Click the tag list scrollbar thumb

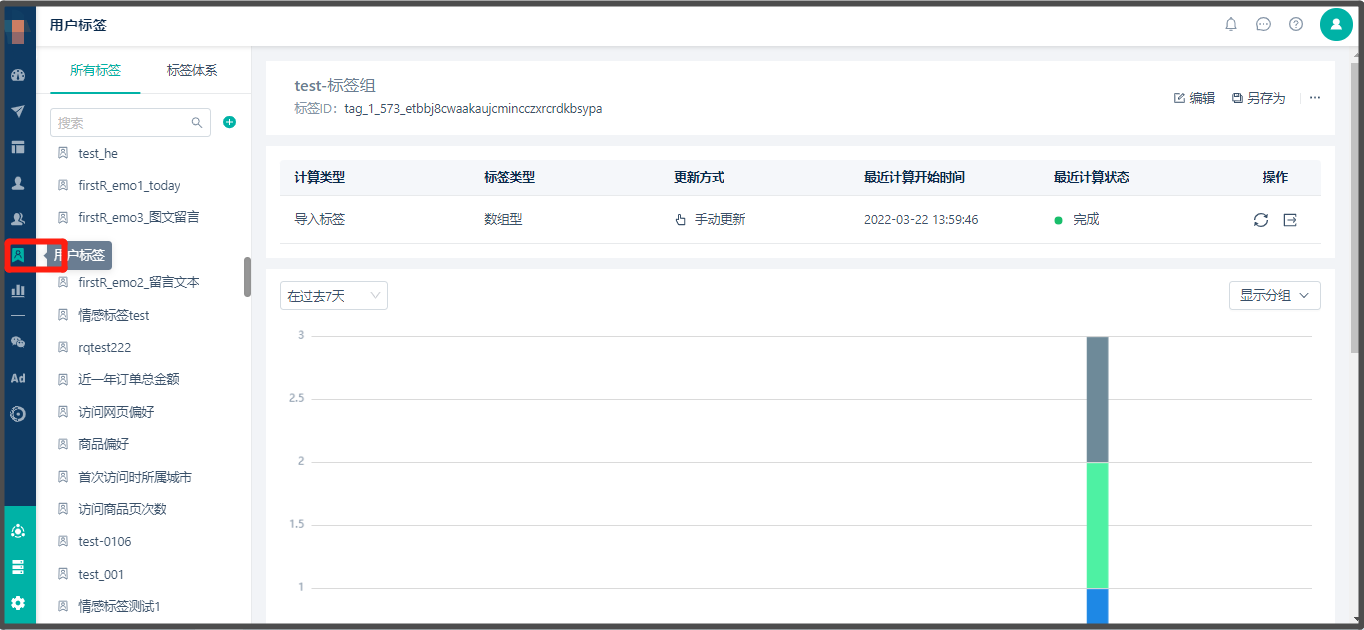point(247,277)
